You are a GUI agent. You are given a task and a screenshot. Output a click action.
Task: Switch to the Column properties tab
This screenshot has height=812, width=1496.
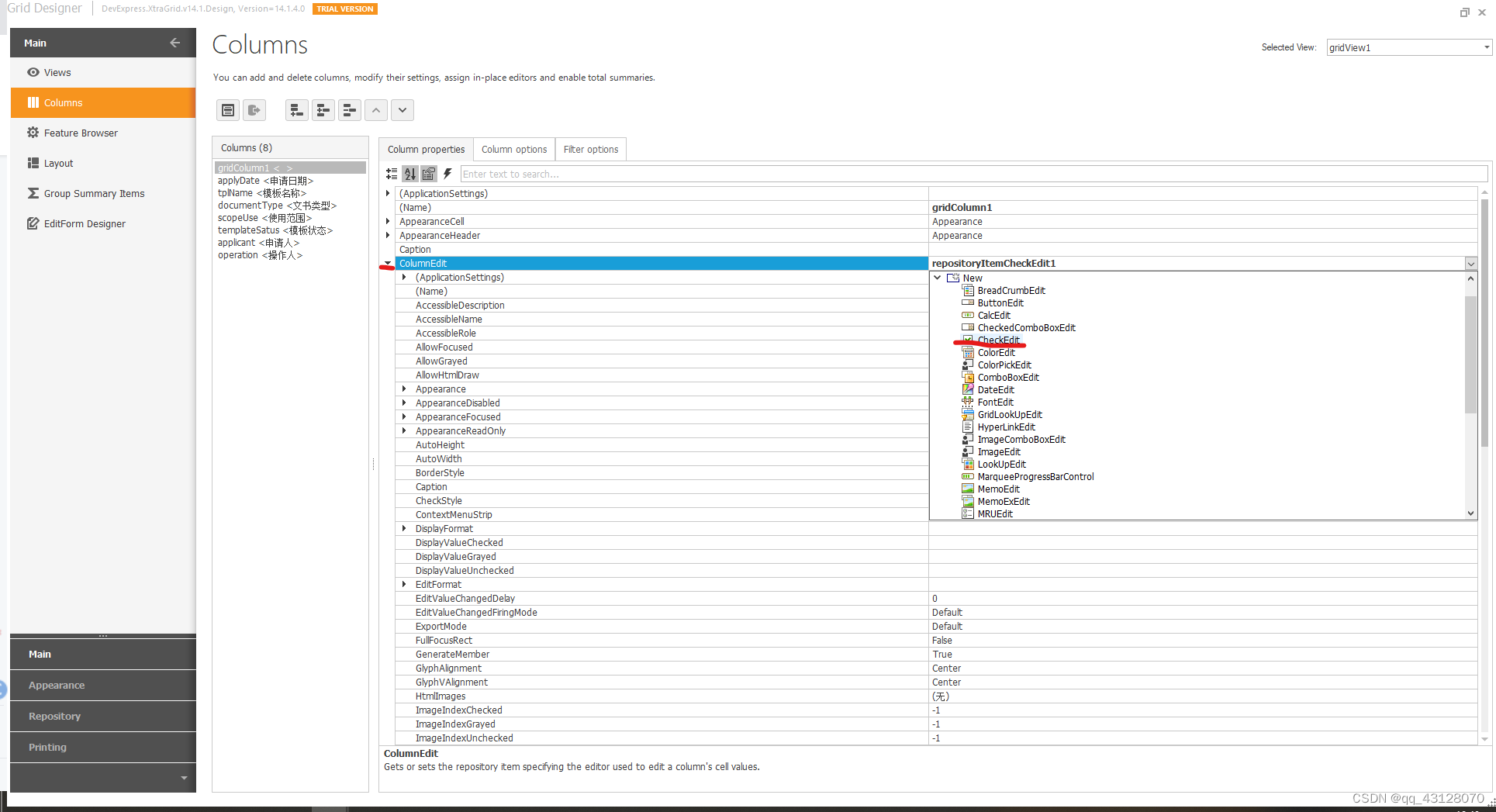426,150
